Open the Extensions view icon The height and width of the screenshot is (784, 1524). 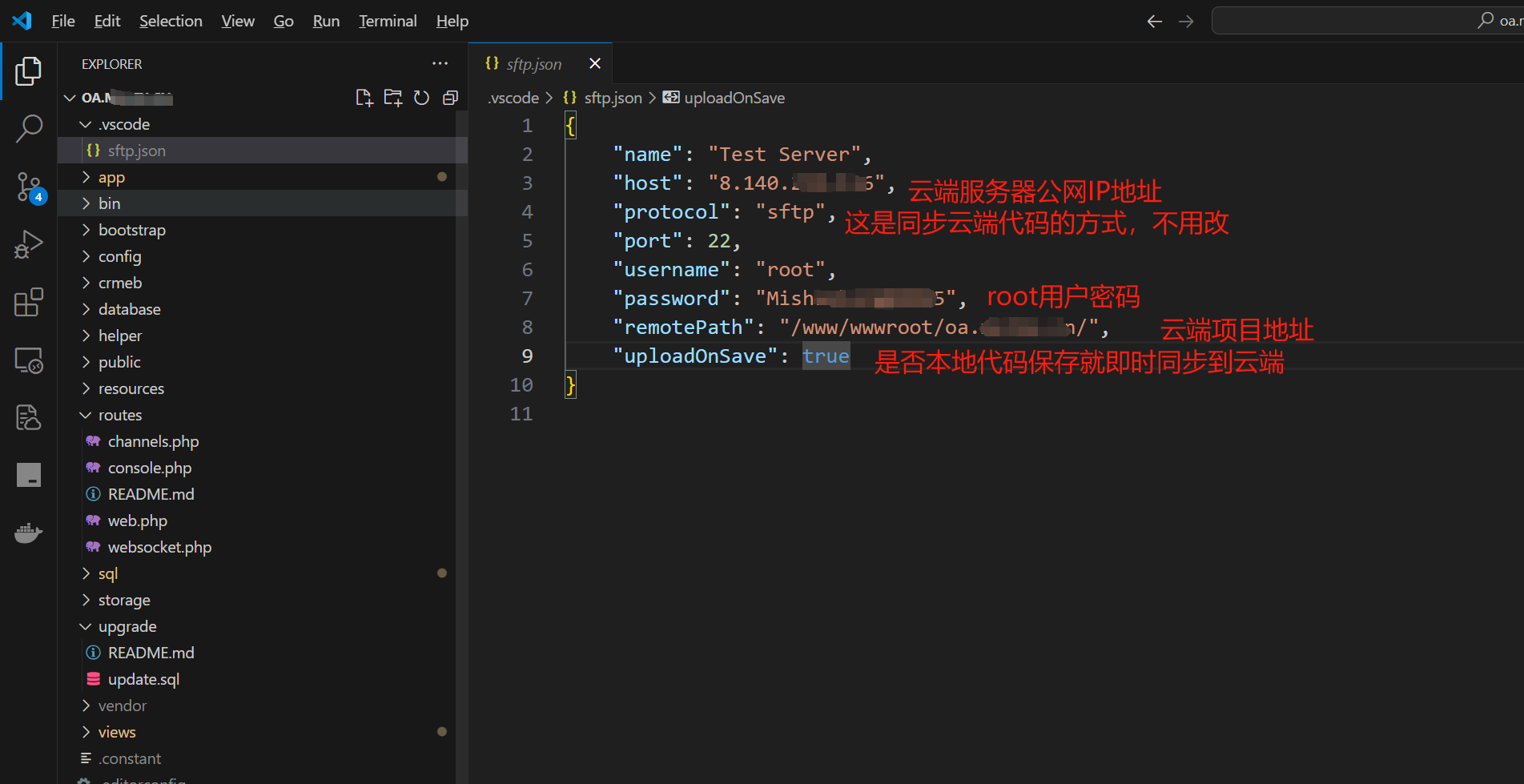coord(29,302)
